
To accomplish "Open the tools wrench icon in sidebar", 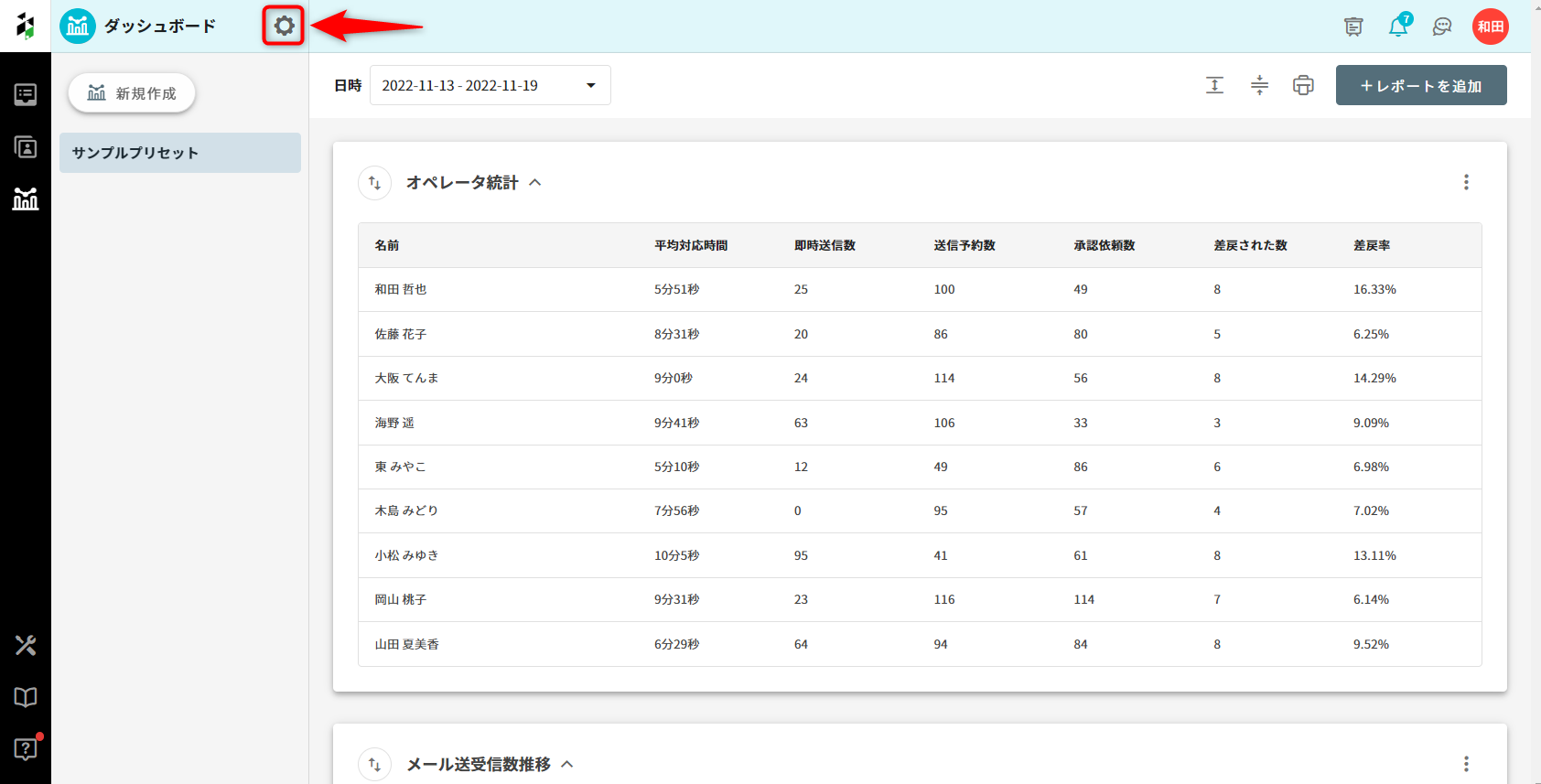I will click(26, 646).
